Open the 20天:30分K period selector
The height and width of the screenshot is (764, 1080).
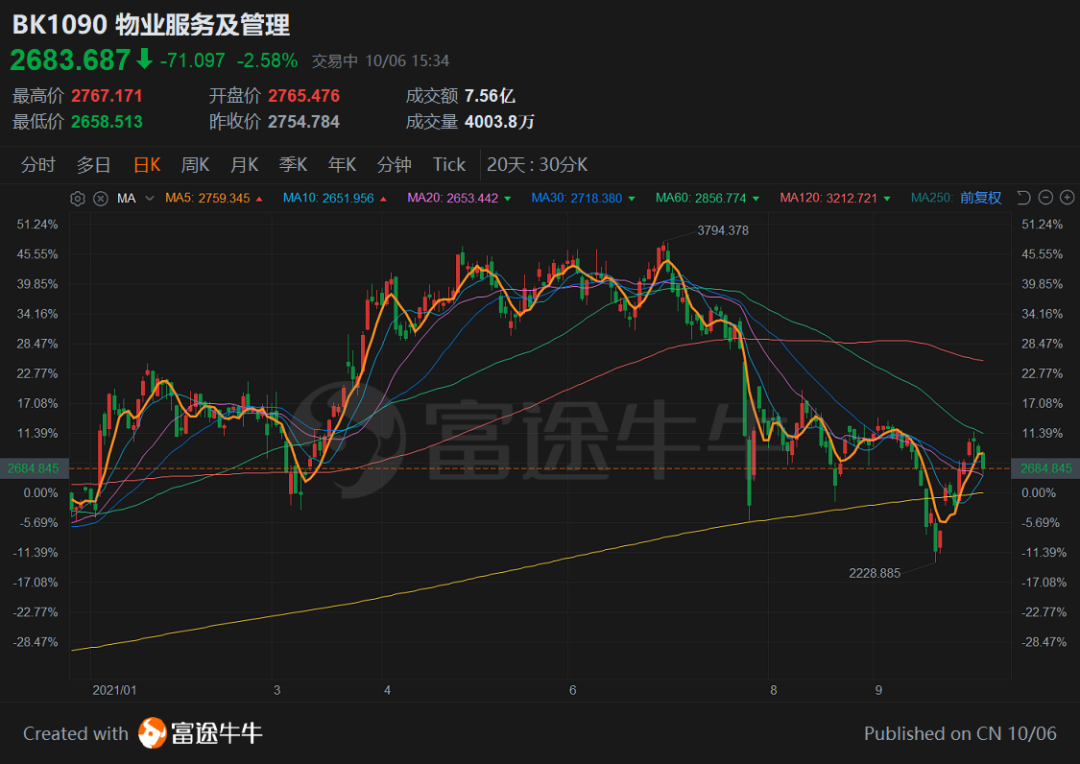tap(537, 165)
